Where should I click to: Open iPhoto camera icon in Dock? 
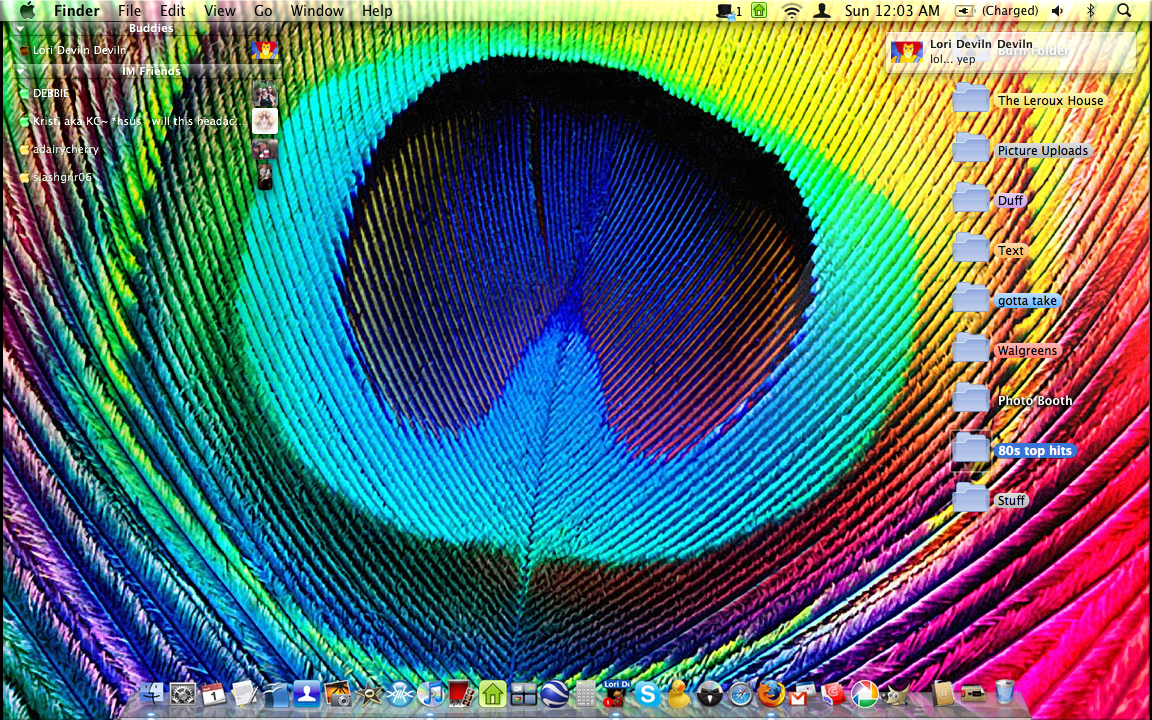(338, 693)
